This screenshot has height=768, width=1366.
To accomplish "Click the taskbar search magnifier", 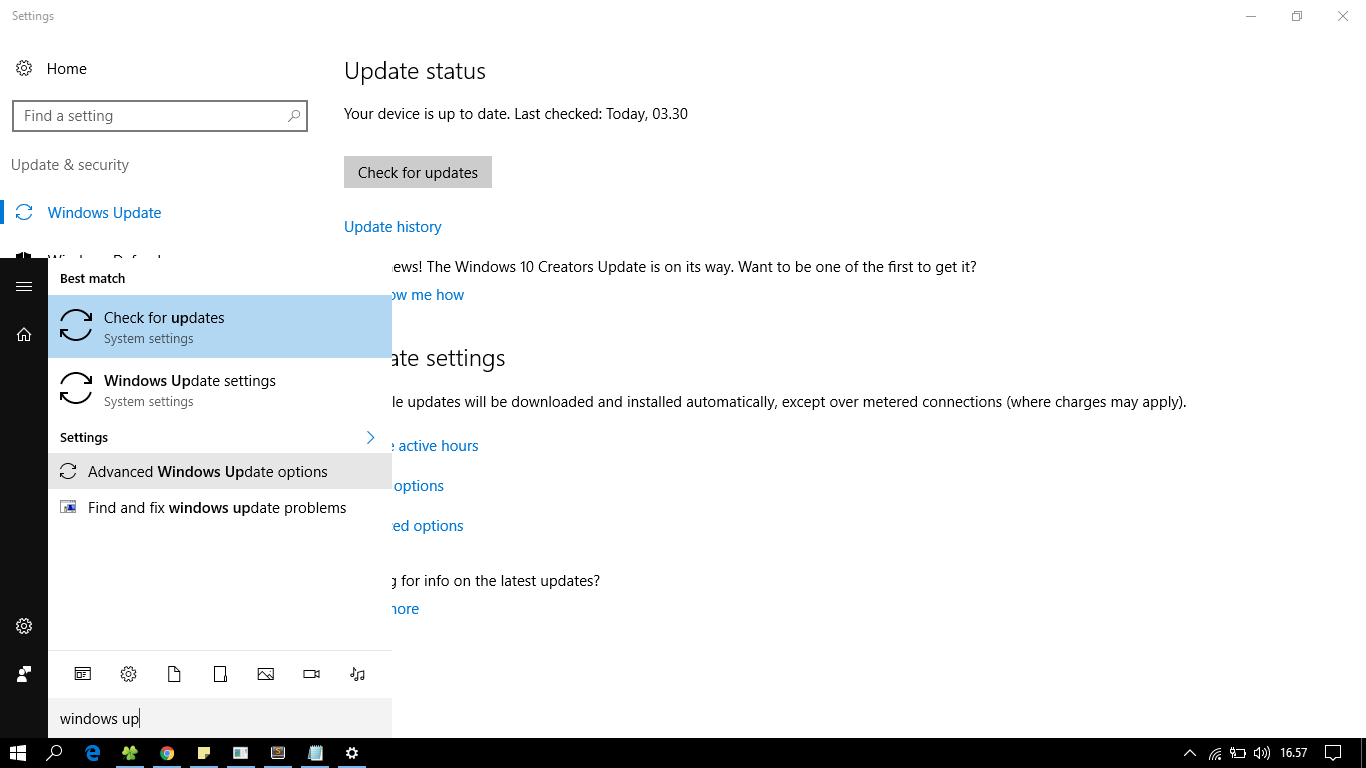I will click(55, 753).
